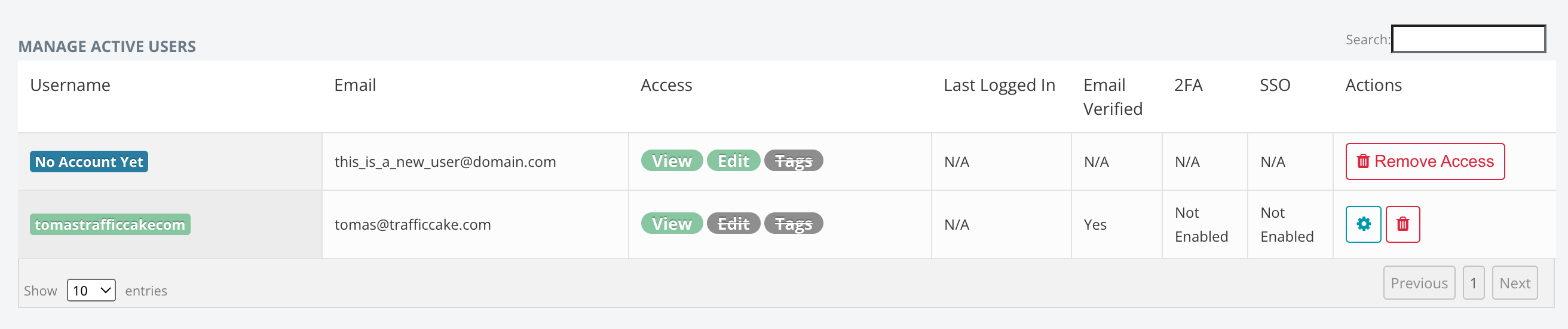Open the entries count dropdown
Viewport: 1568px width, 329px height.
[91, 291]
